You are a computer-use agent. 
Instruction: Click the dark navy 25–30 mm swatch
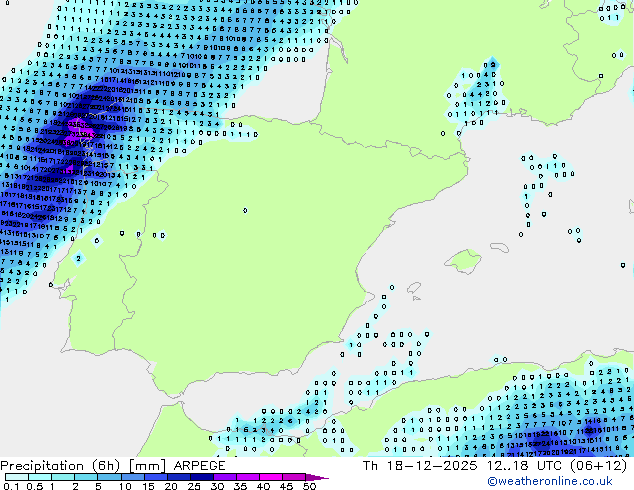tap(201, 477)
